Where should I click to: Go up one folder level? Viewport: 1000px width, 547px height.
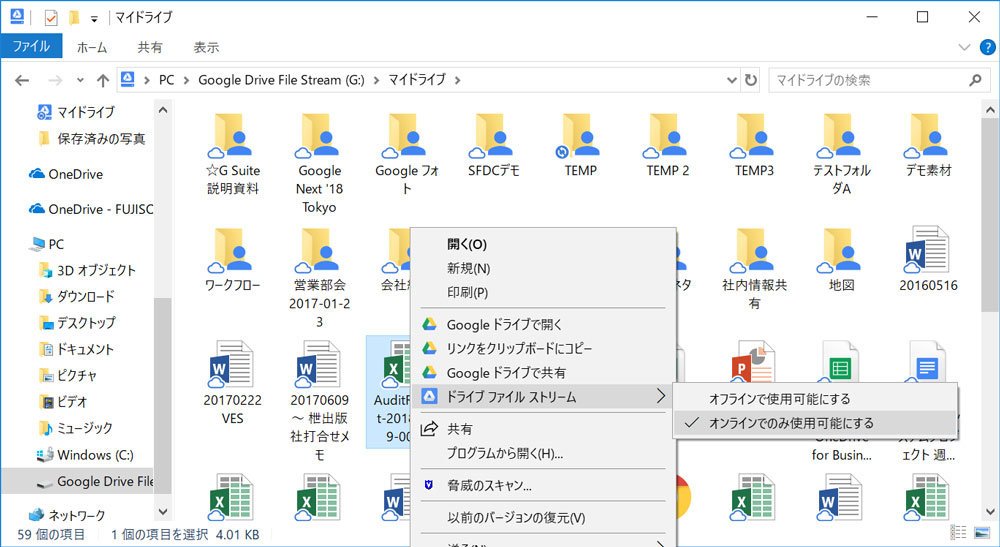coord(103,80)
